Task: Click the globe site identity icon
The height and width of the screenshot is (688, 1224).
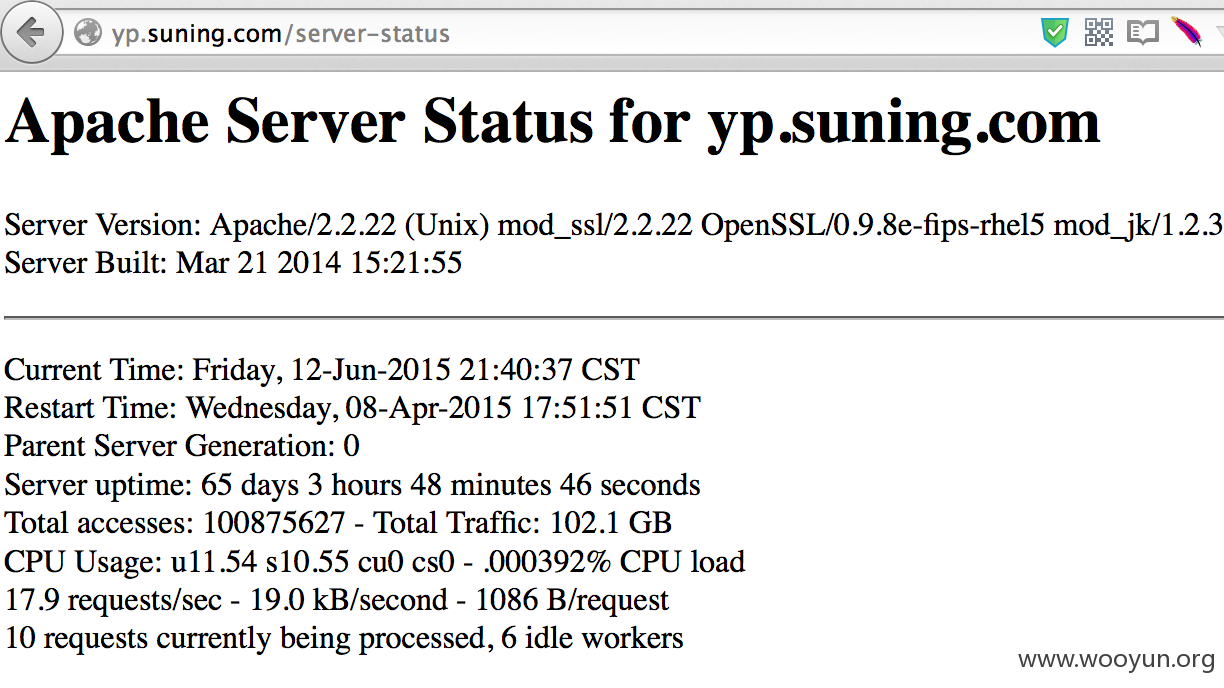Action: click(x=89, y=33)
